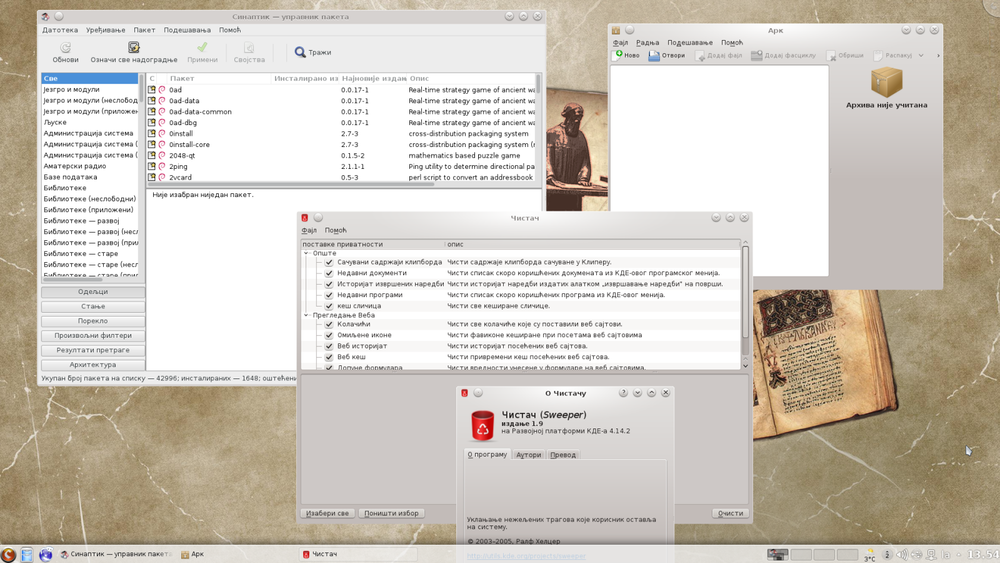Open Фајл menu in Чистач

tap(309, 230)
